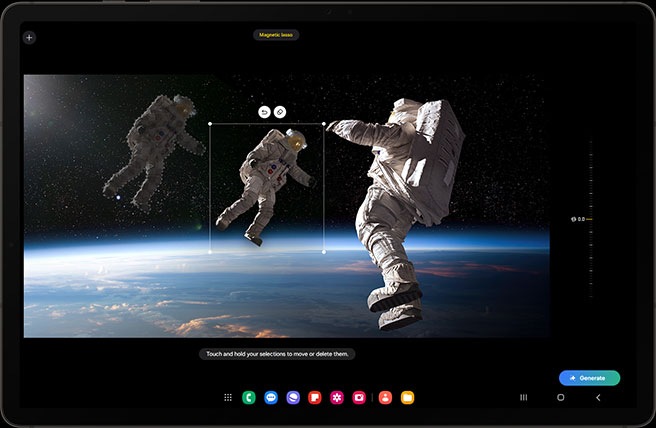The width and height of the screenshot is (656, 428).
Task: Tap the Back navigation arrow
Action: click(x=598, y=397)
